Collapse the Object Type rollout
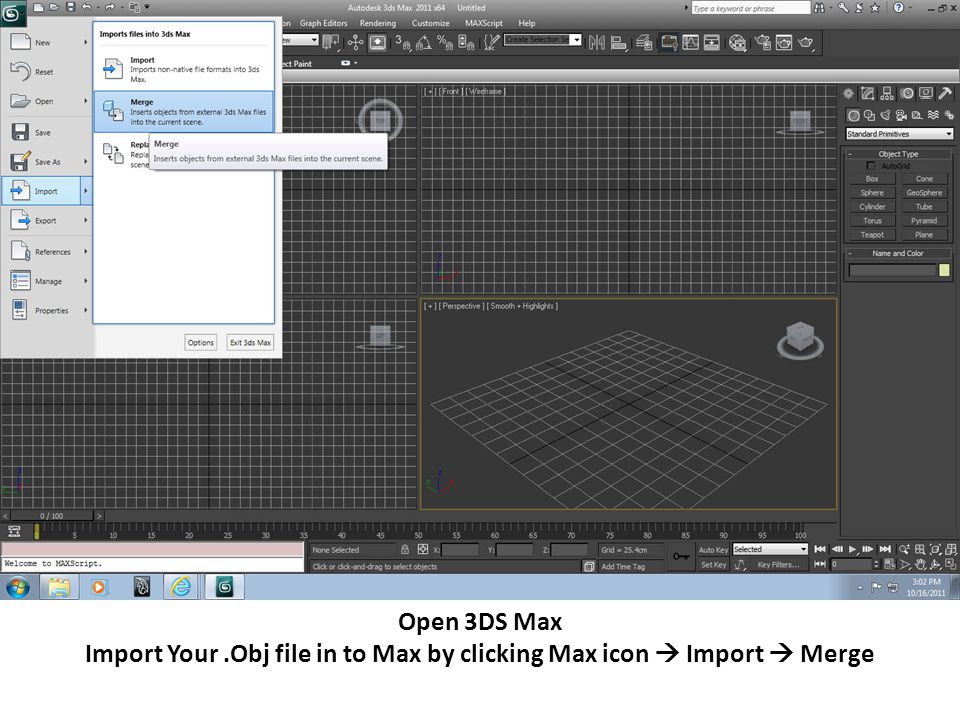Screen dimensions: 960x720 click(x=899, y=154)
